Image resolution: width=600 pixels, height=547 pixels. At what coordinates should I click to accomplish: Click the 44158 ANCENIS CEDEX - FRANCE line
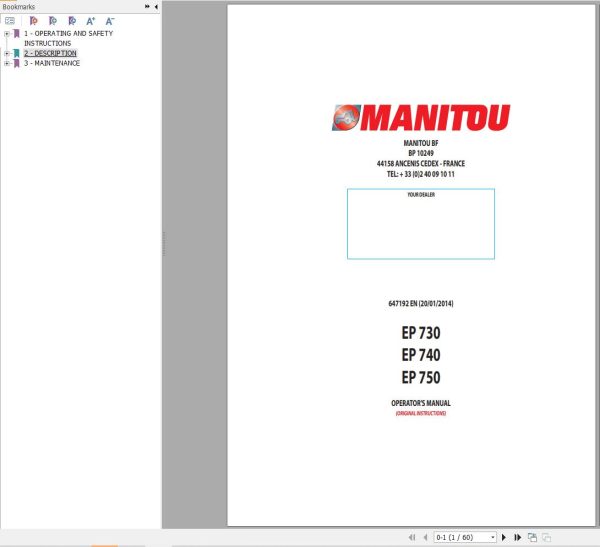(421, 163)
